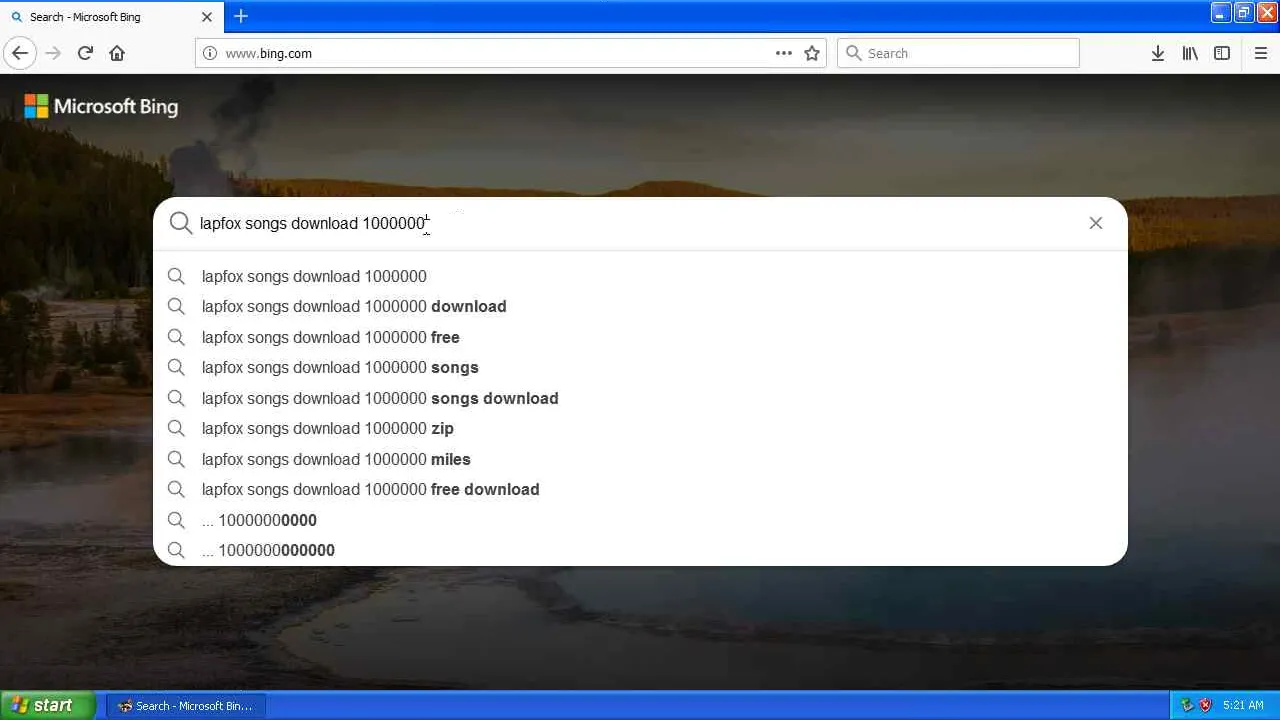Restore down the Firefox window
The image size is (1280, 720).
1244,13
